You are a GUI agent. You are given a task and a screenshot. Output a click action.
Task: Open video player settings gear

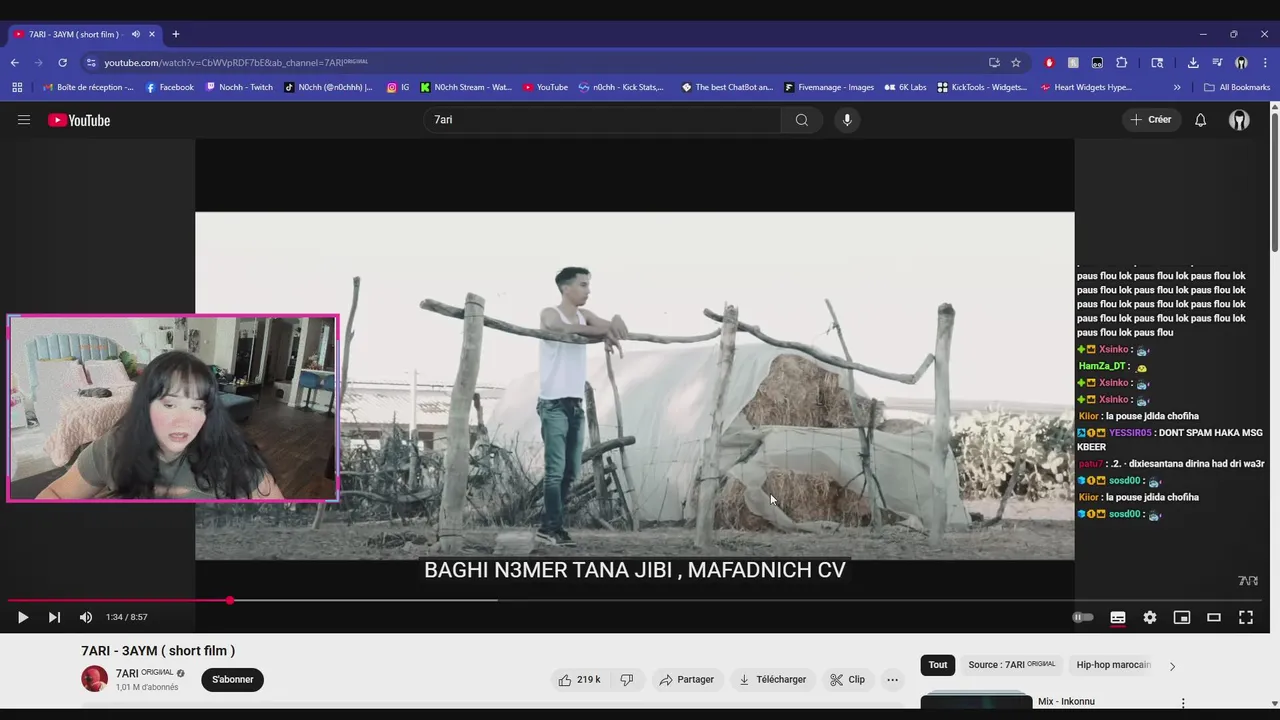1150,617
